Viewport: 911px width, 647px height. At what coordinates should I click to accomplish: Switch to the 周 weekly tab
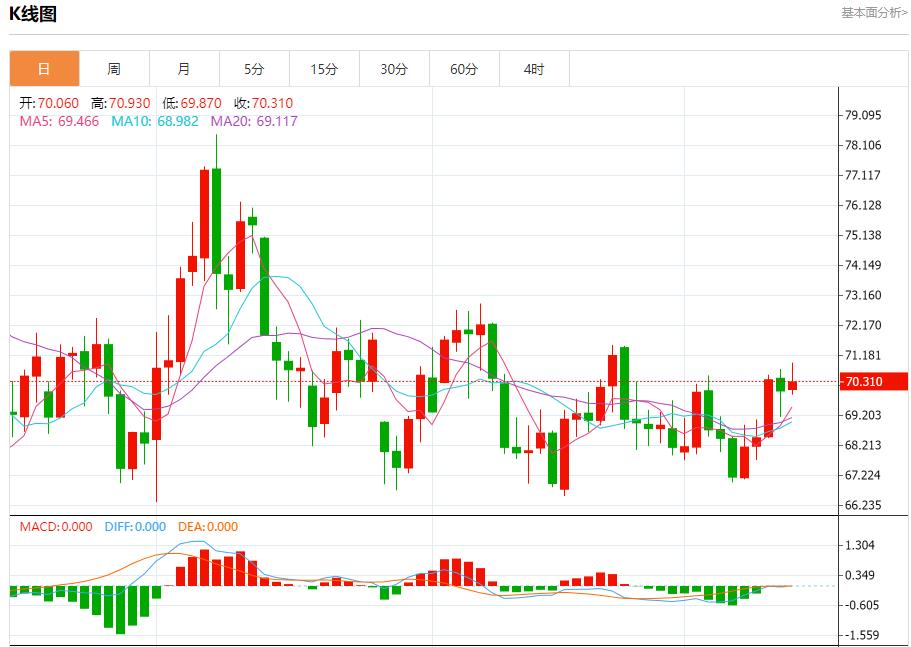(114, 69)
